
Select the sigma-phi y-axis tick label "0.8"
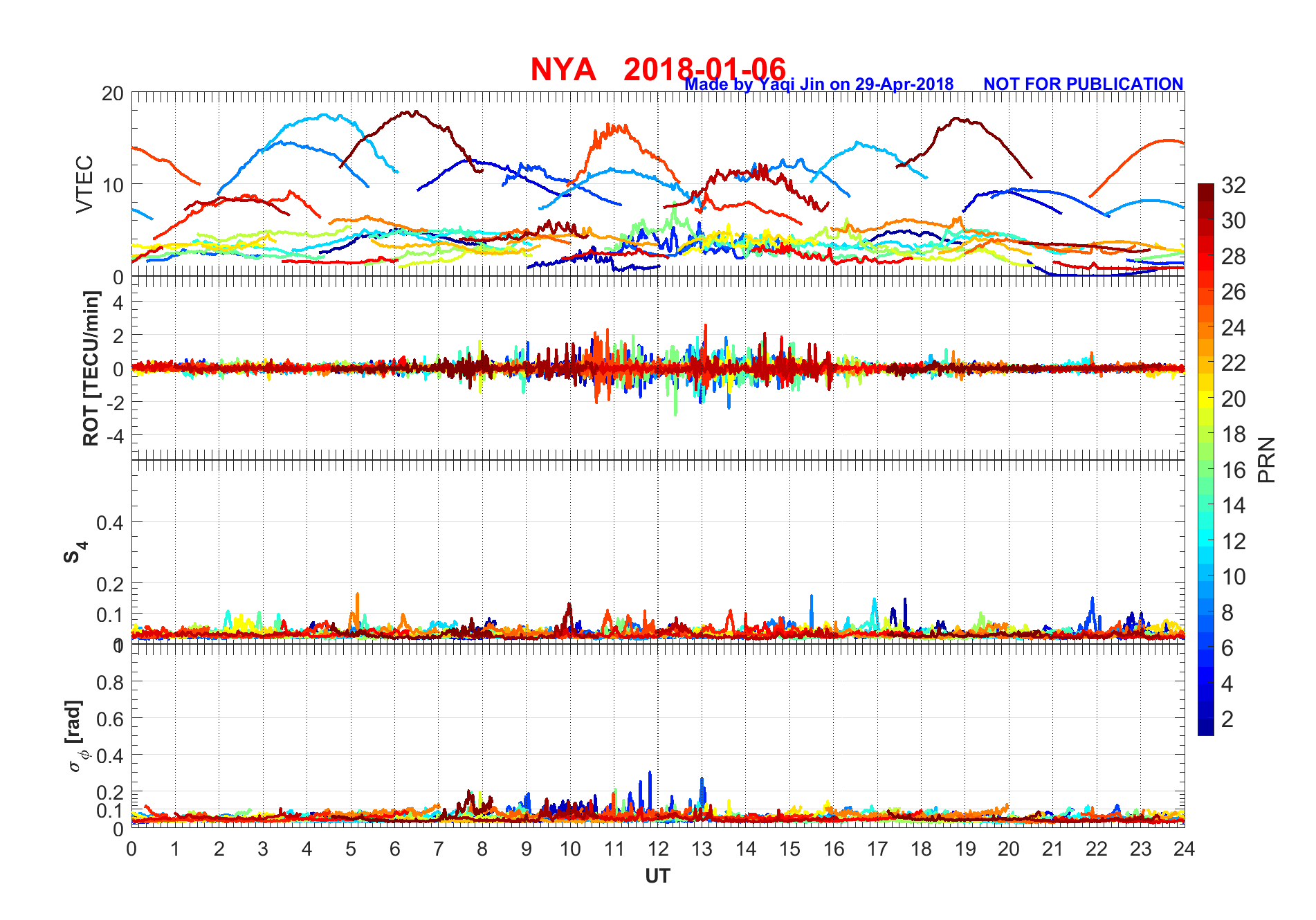(x=110, y=683)
